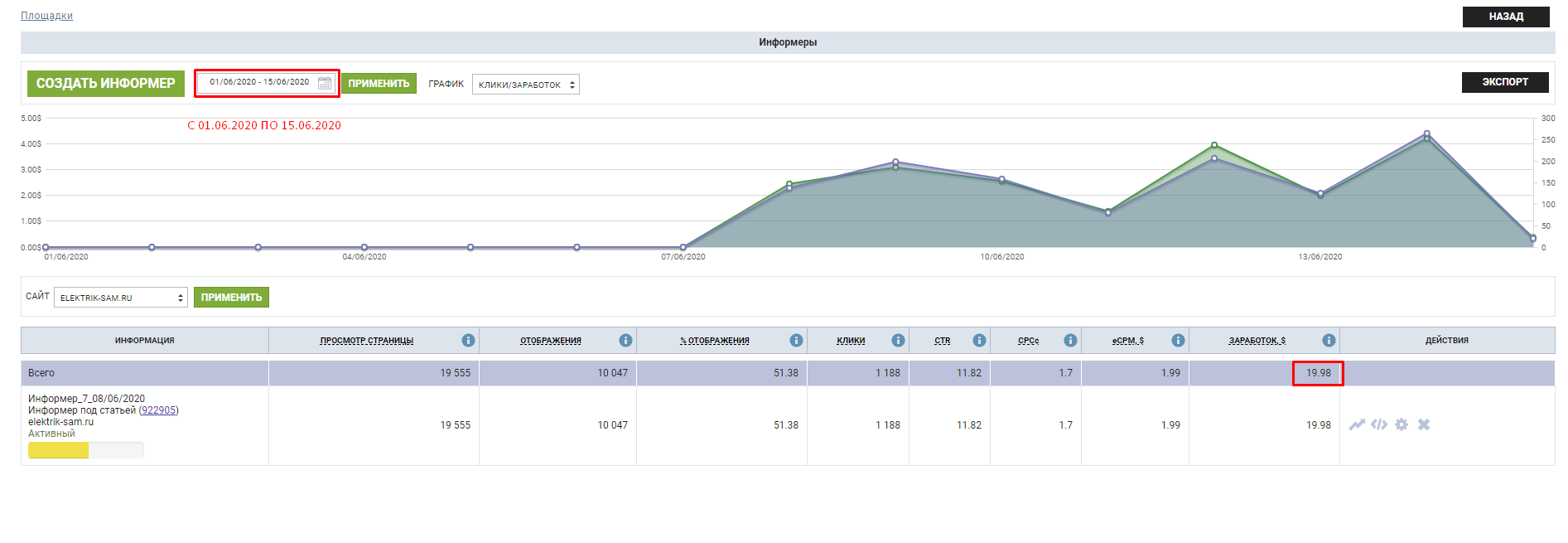The height and width of the screenshot is (543, 1568).
Task: Open settings gear for Информер_7
Action: tap(1401, 424)
